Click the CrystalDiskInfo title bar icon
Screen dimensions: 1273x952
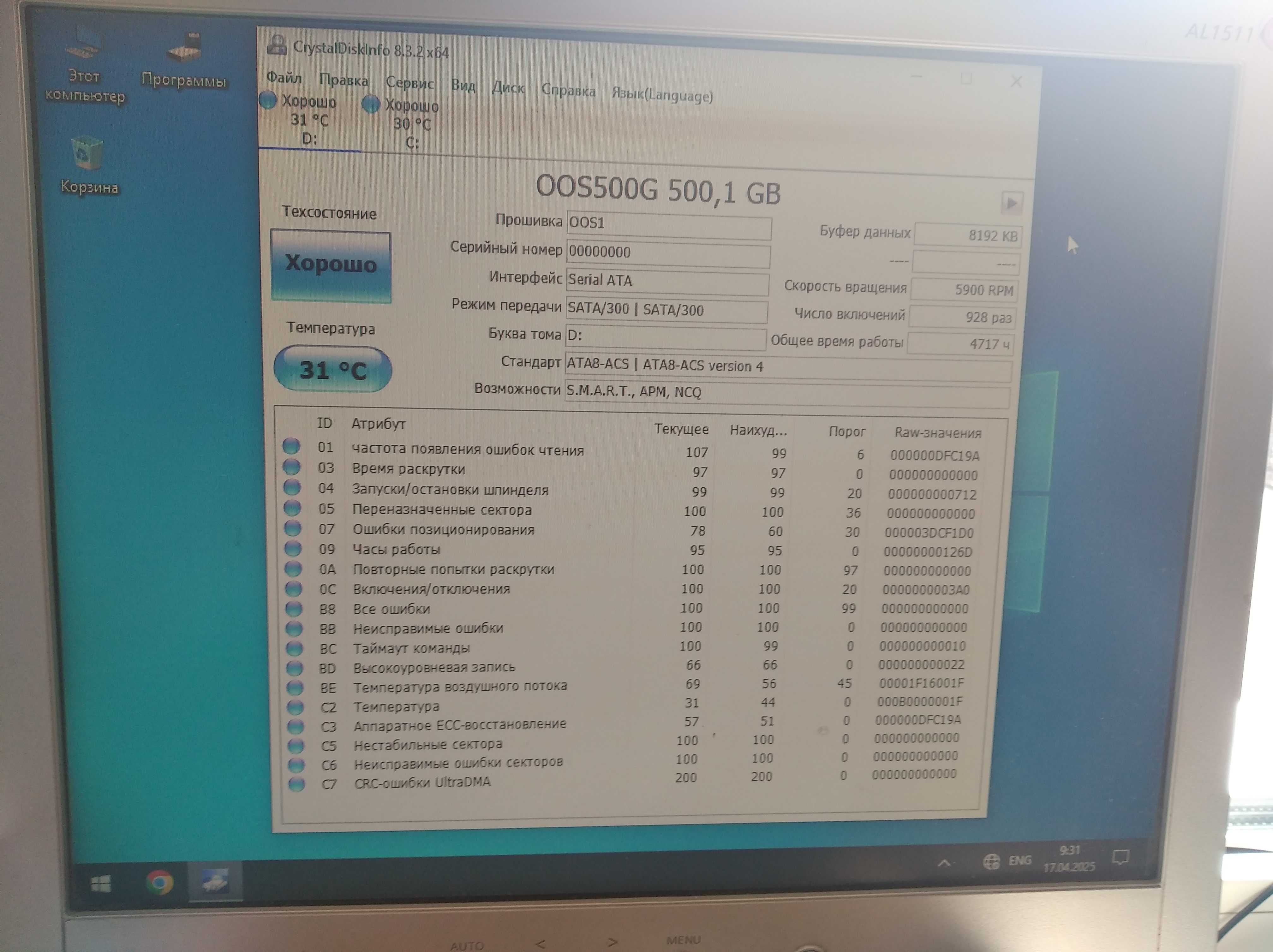click(x=277, y=45)
